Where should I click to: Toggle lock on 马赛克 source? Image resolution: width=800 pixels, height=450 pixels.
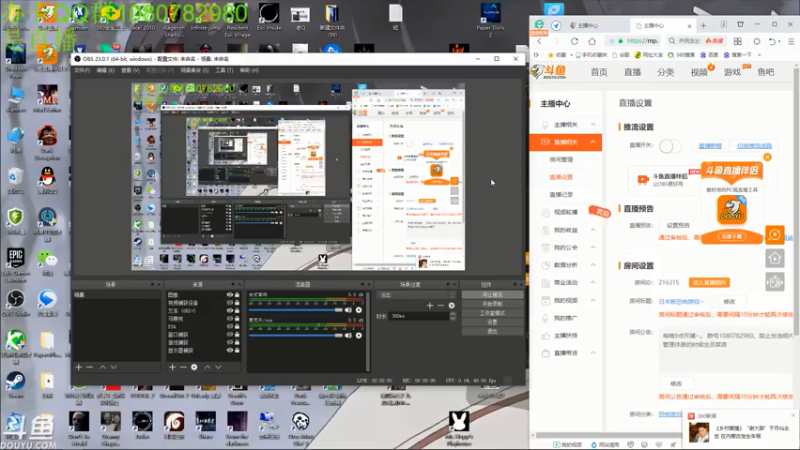[237, 318]
